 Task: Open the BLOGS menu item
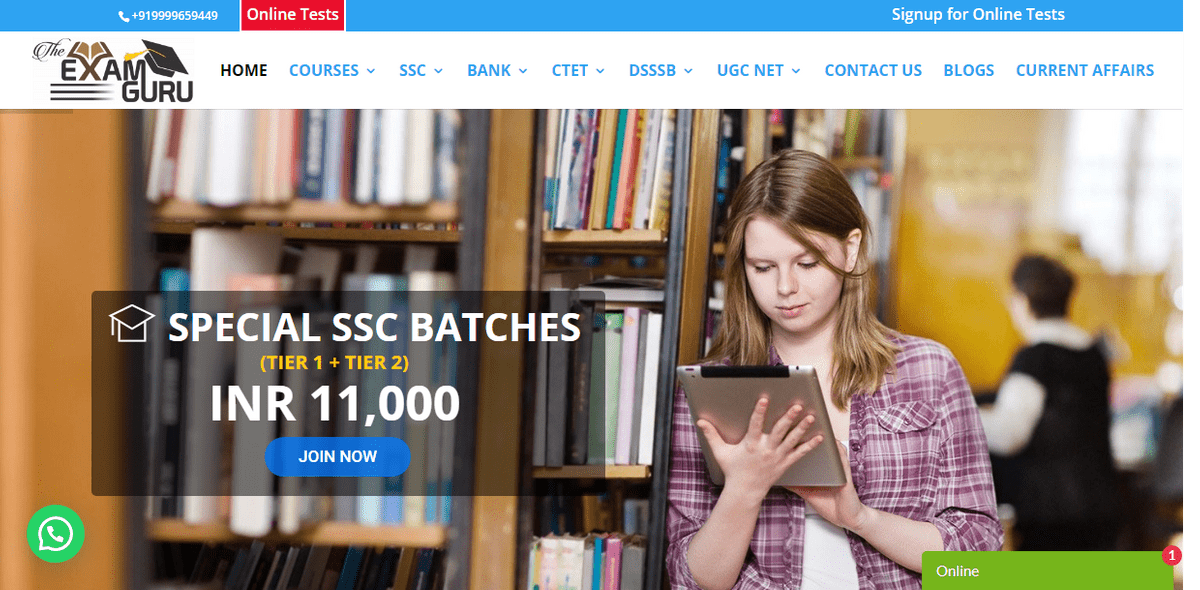(x=969, y=70)
